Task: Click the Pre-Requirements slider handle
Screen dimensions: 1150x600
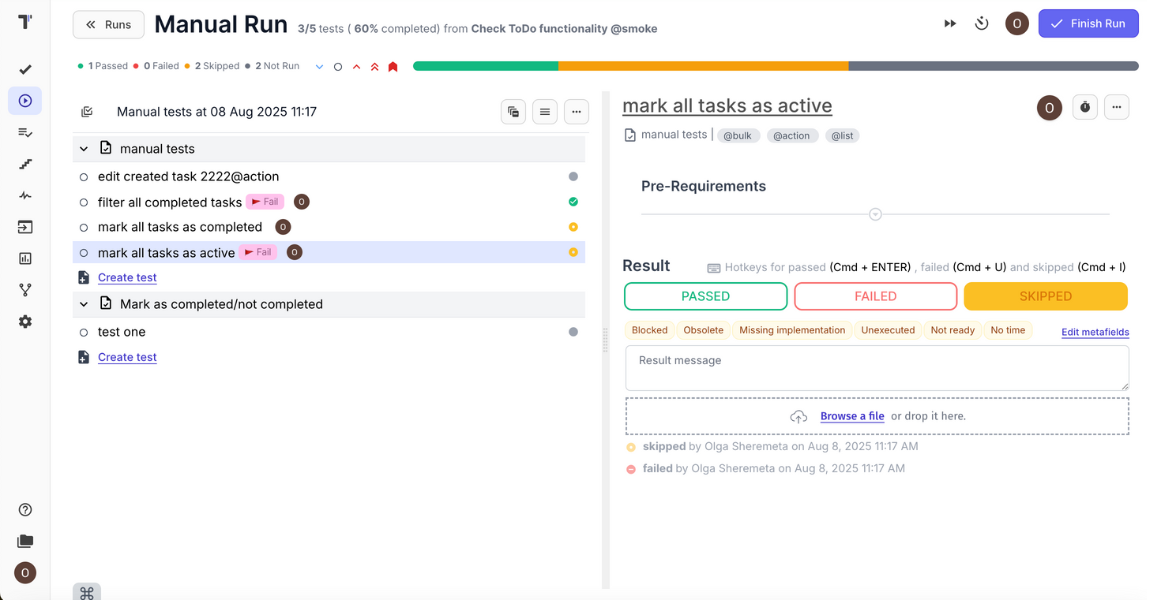Action: click(875, 213)
